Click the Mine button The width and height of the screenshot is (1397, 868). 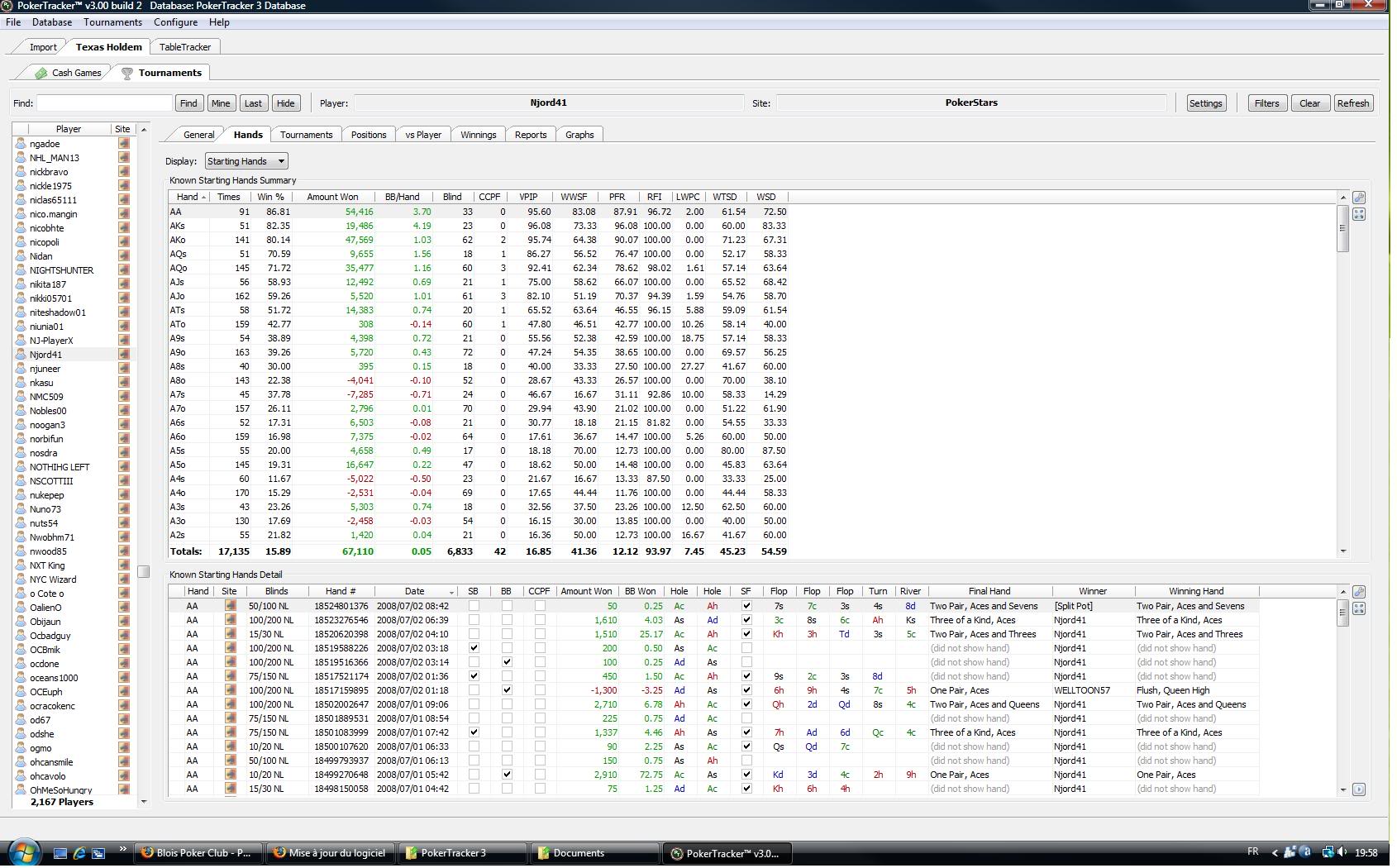[x=221, y=103]
